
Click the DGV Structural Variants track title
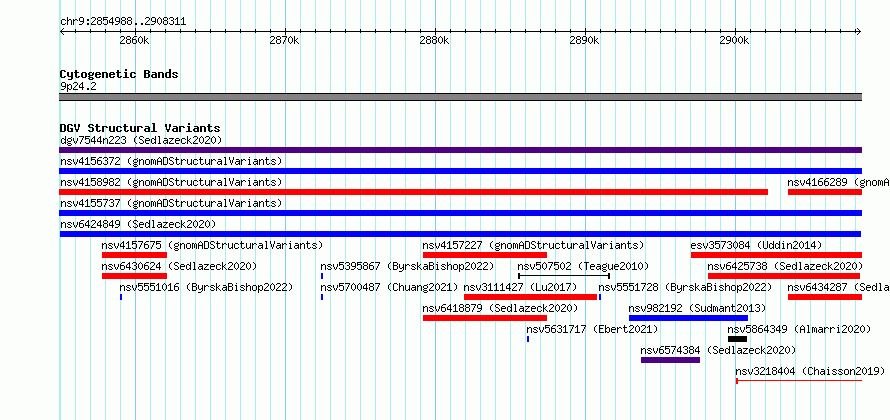coord(140,128)
